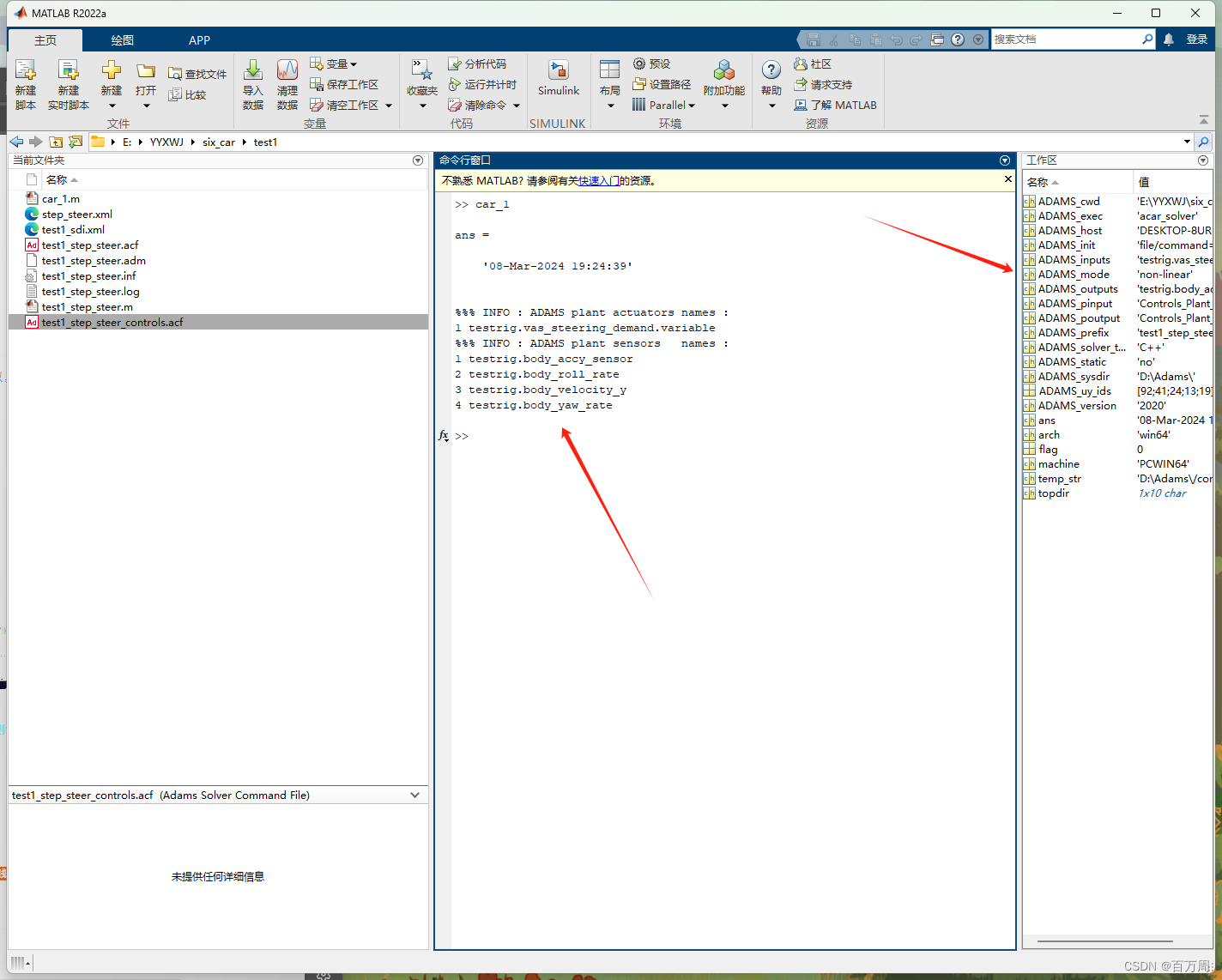Click the address bar search magnifier icon
Screen dimensions: 1222x980
(x=1204, y=142)
